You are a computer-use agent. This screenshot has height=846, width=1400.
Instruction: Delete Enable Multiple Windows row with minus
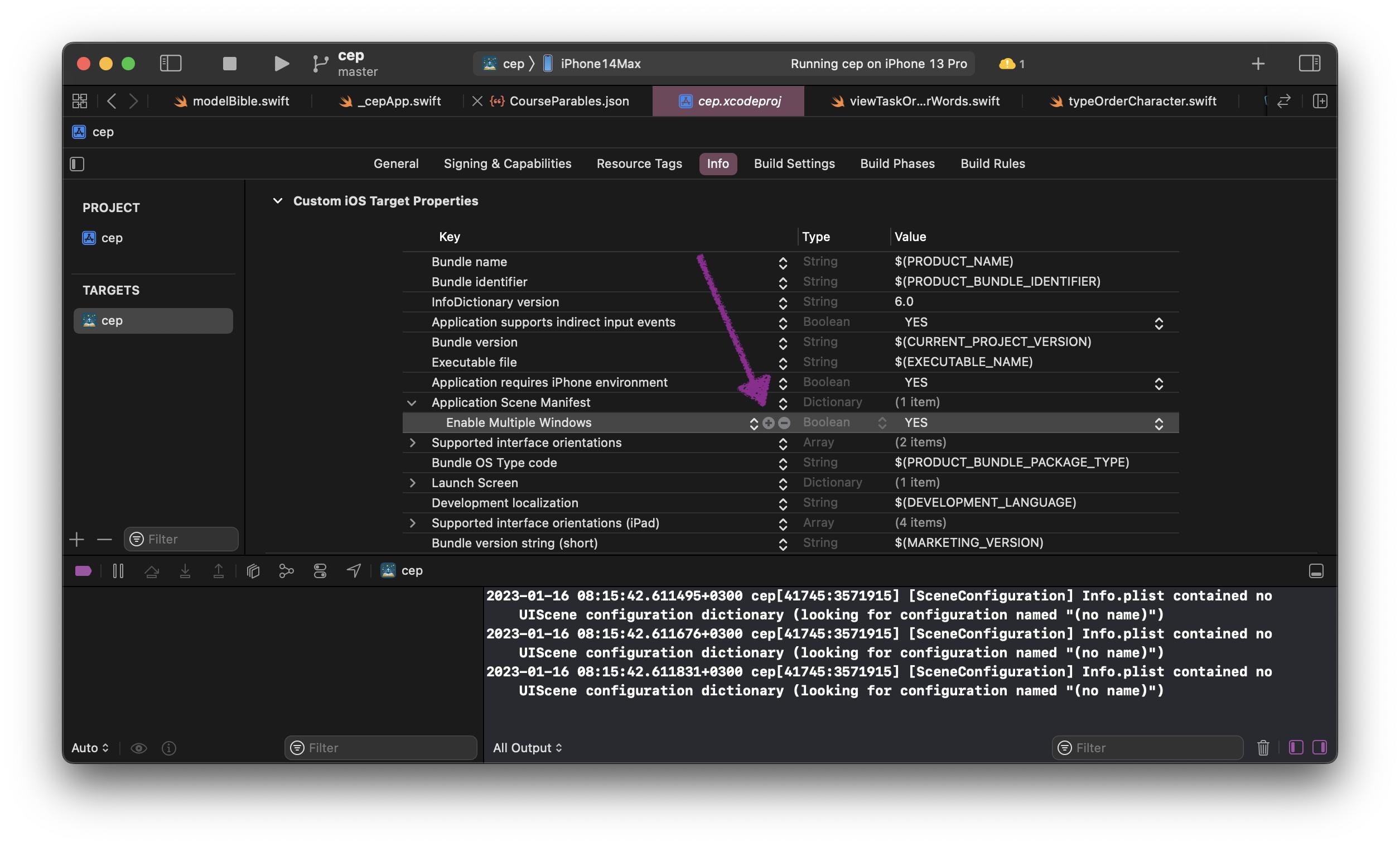[x=784, y=423]
